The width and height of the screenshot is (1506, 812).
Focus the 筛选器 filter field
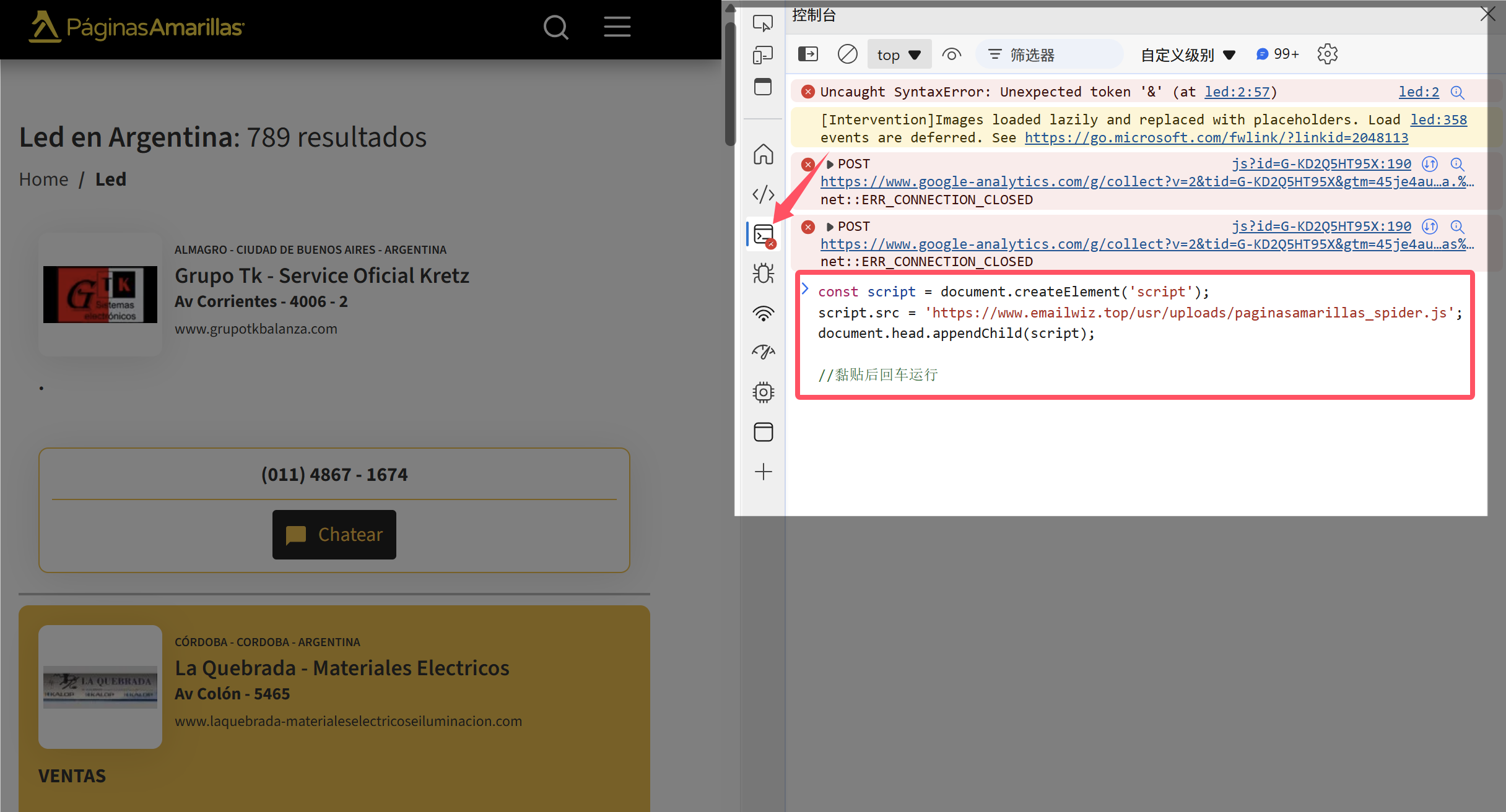[1050, 55]
